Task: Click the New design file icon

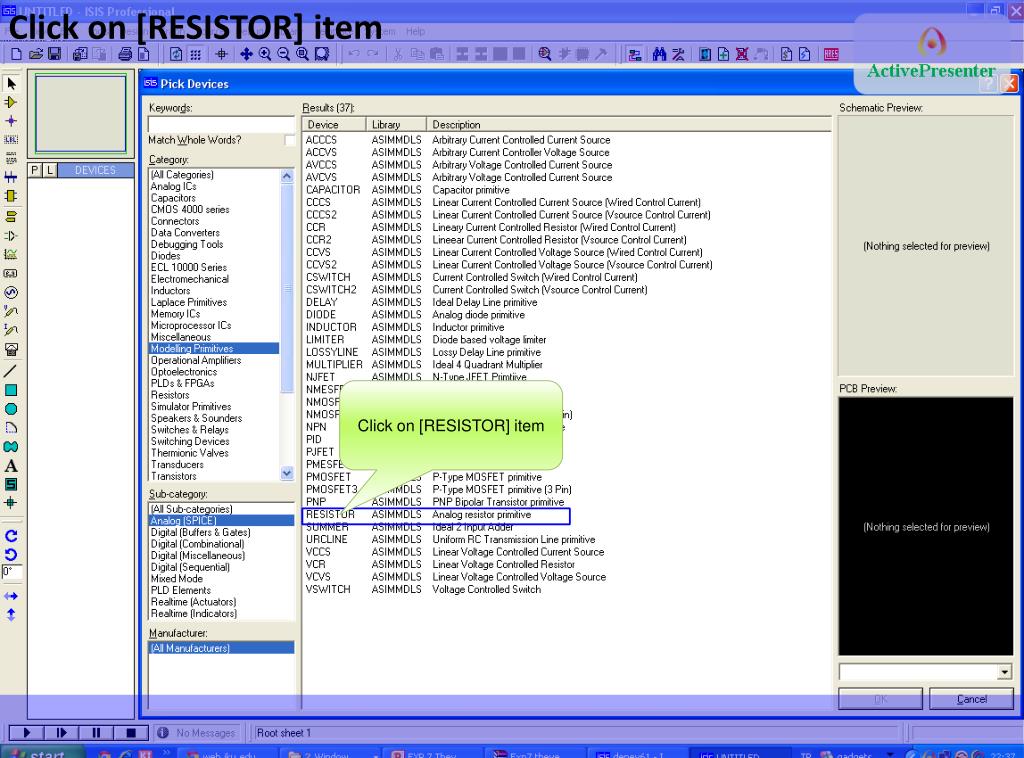Action: [16, 54]
